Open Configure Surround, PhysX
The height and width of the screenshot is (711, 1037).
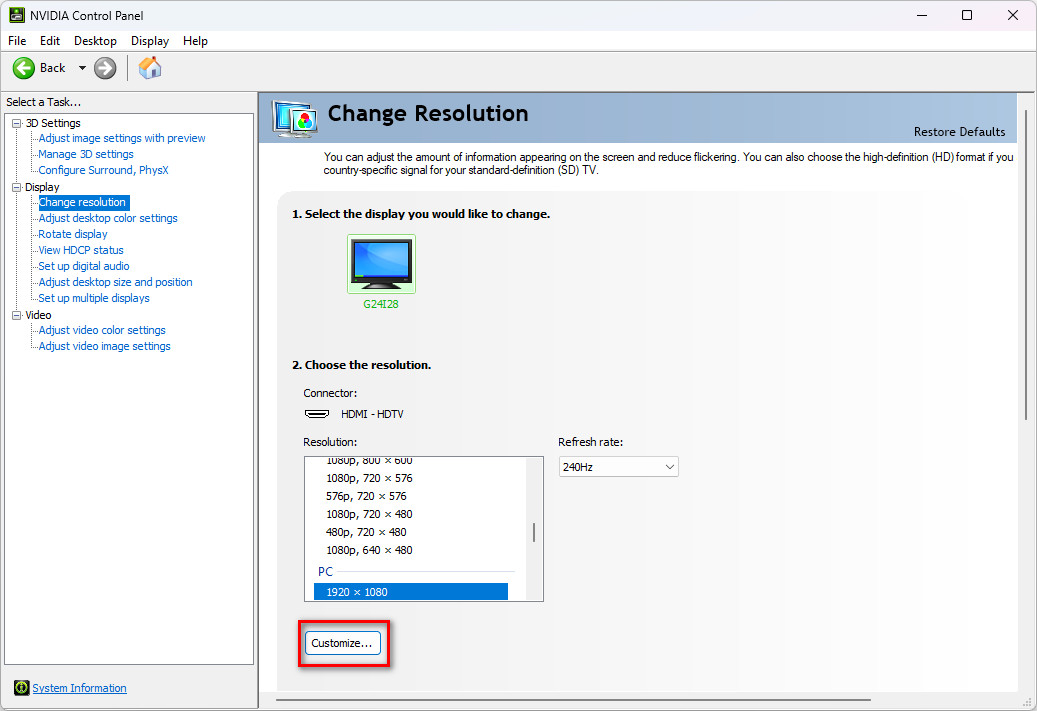pos(103,170)
